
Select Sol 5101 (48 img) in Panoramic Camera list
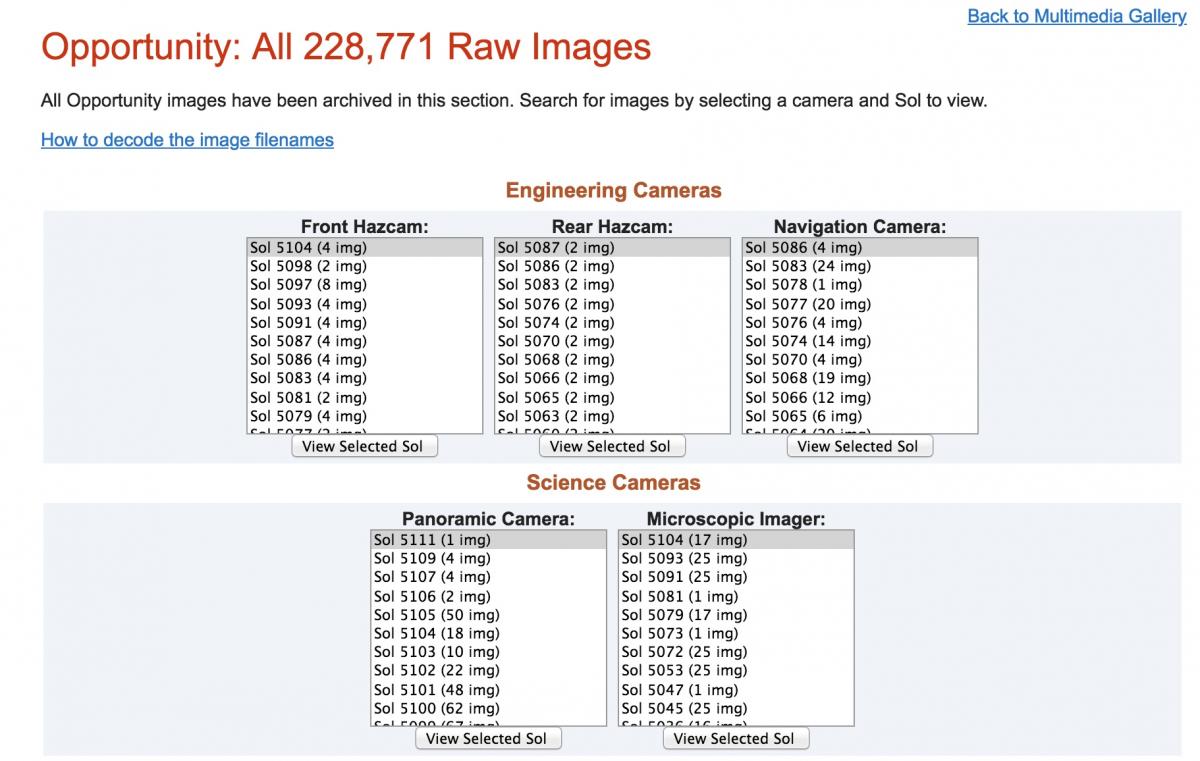pyautogui.click(x=488, y=690)
